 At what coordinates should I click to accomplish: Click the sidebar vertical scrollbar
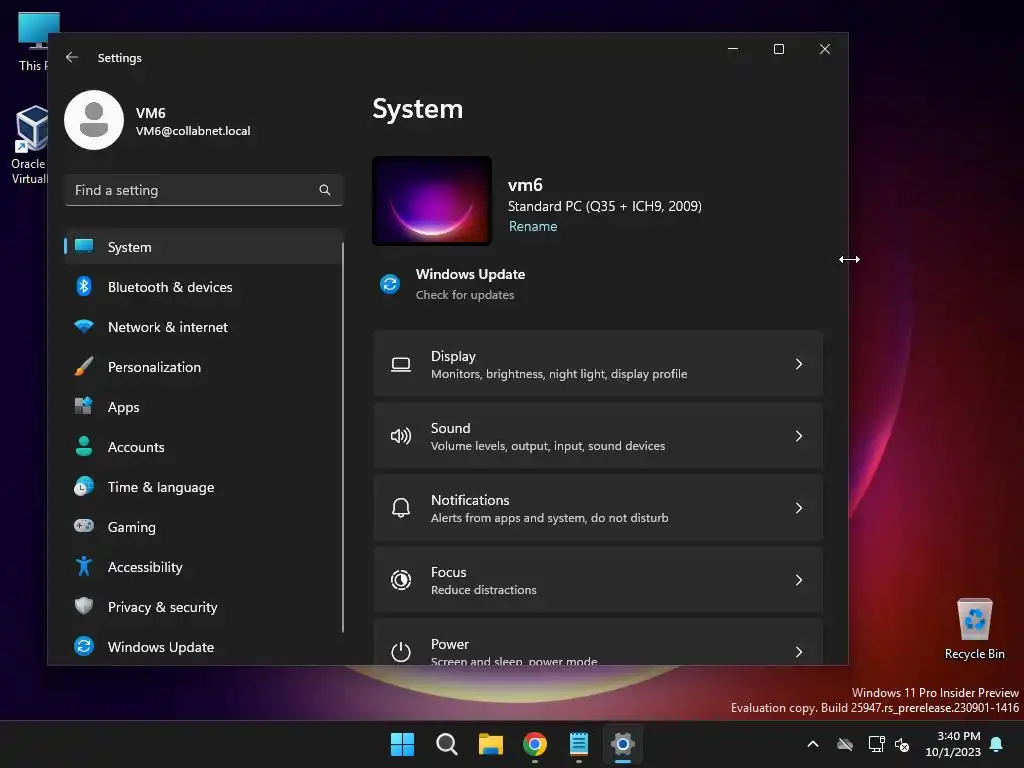pyautogui.click(x=343, y=436)
